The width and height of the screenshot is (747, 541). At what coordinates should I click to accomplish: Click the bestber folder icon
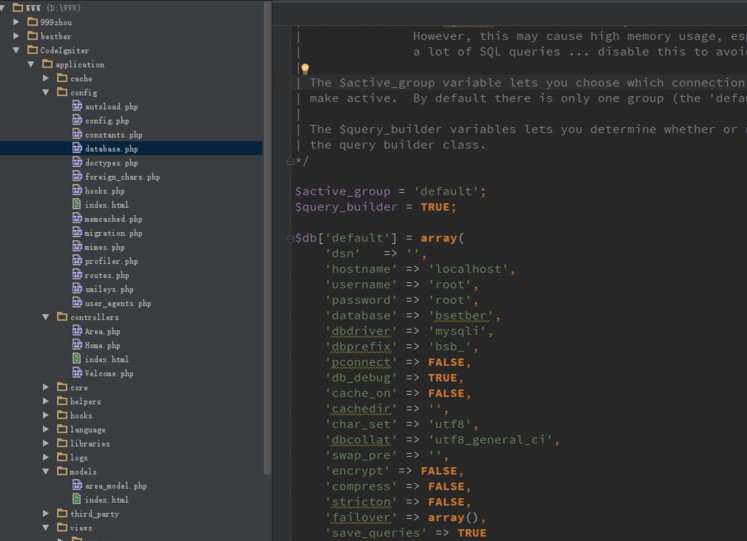point(32,36)
